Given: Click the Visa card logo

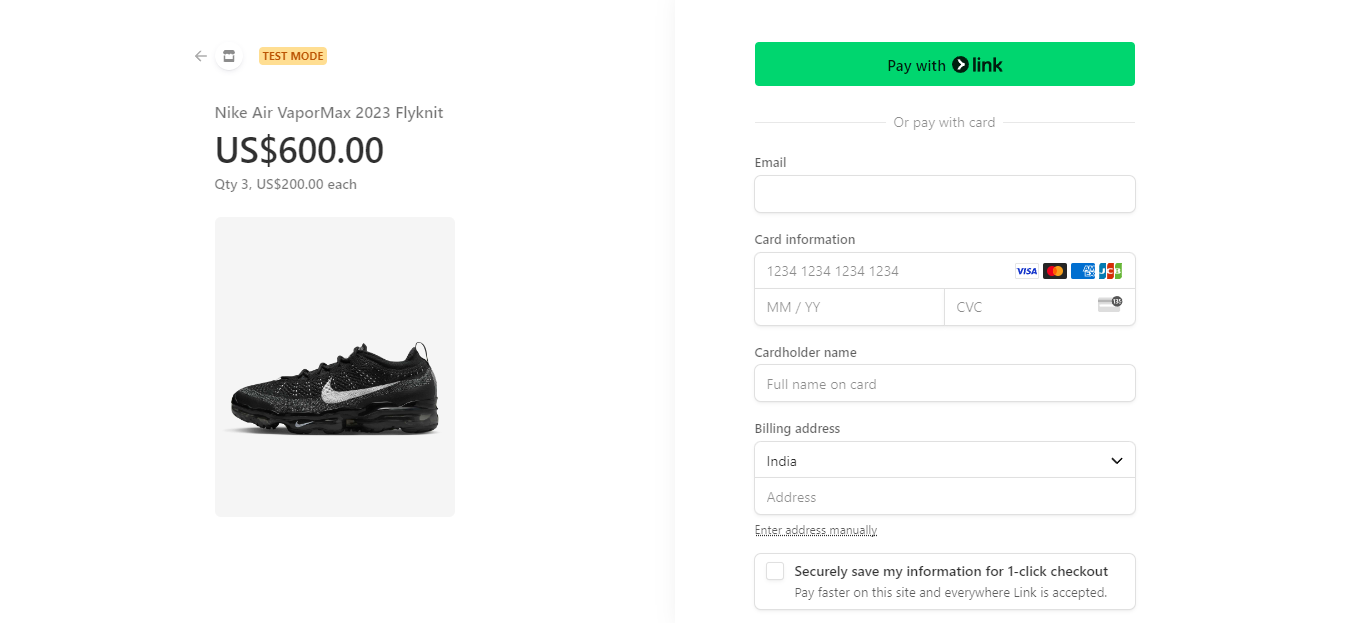Looking at the screenshot, I should tap(1026, 271).
